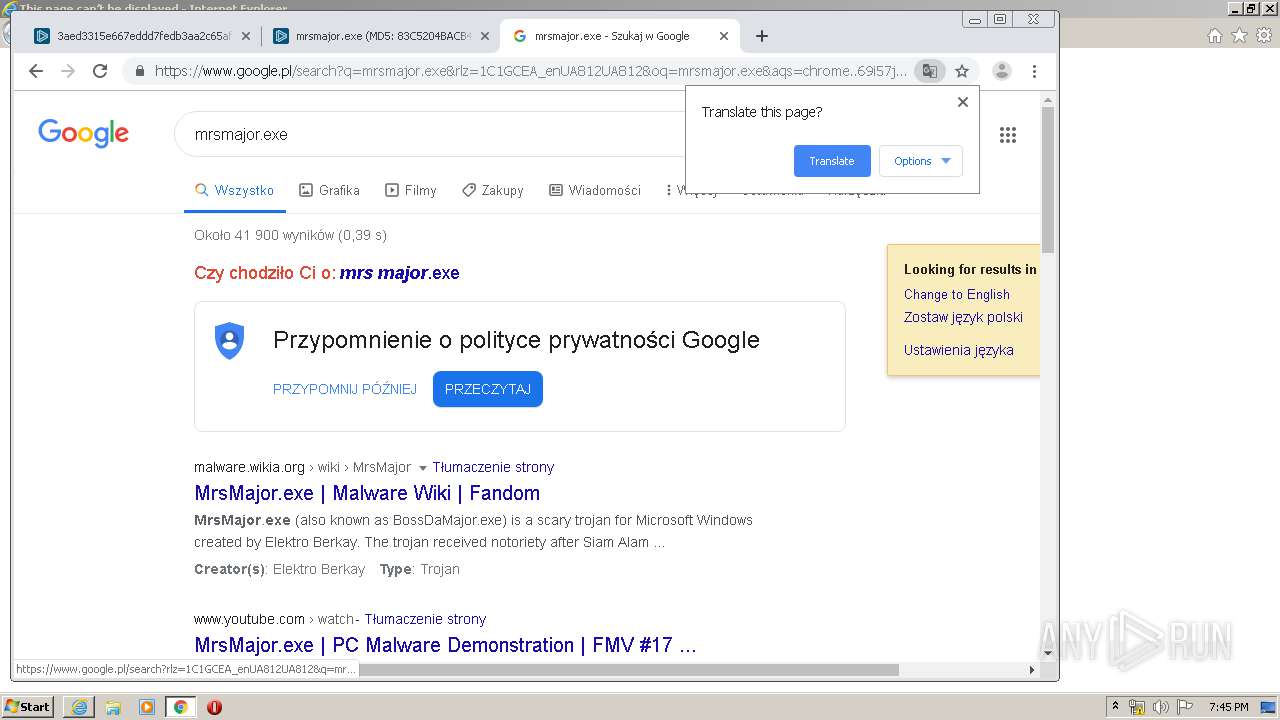Click the red stop-shaped taskbar icon
1280x720 pixels.
214,707
